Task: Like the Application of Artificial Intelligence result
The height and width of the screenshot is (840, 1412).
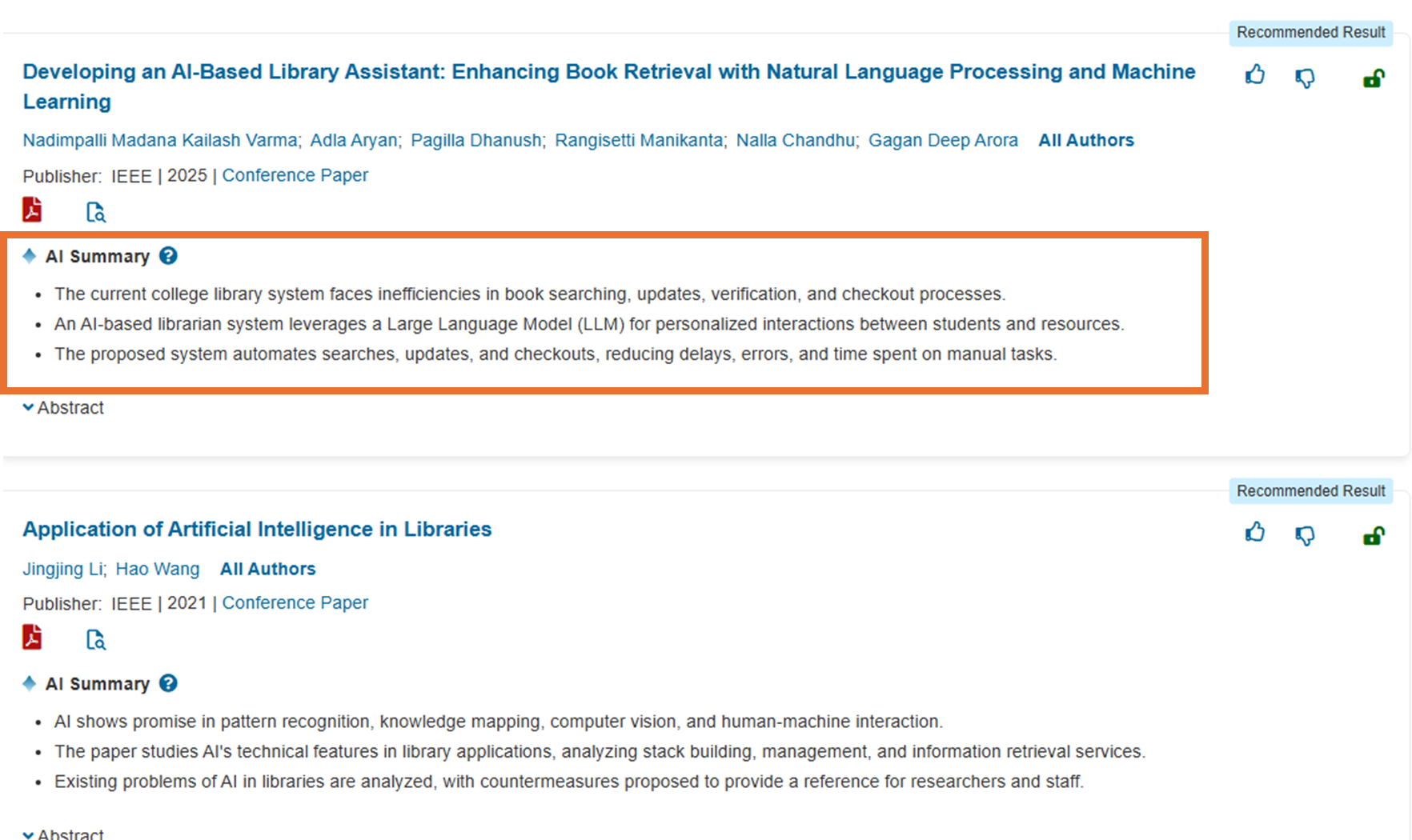Action: 1254,533
